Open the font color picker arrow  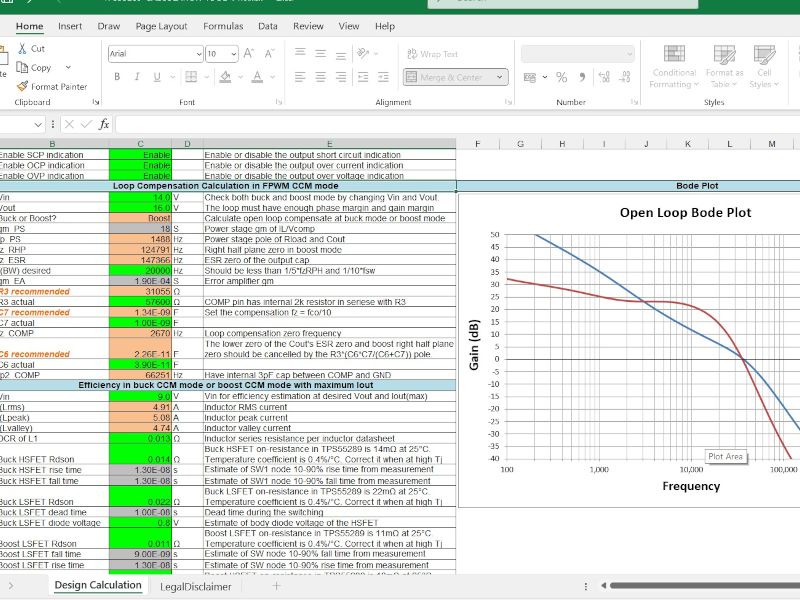pos(273,77)
